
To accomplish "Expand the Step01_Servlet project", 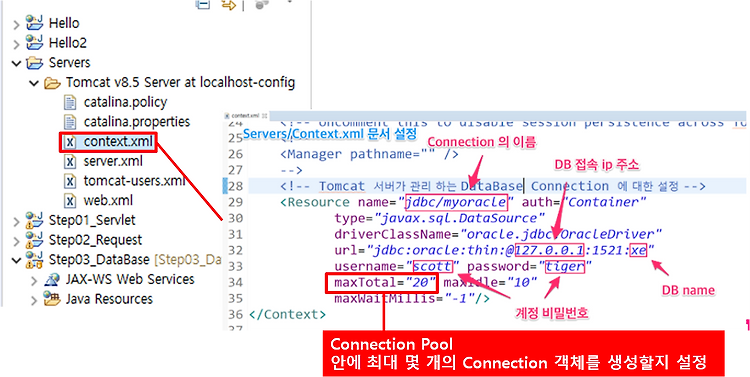I will click(x=16, y=221).
